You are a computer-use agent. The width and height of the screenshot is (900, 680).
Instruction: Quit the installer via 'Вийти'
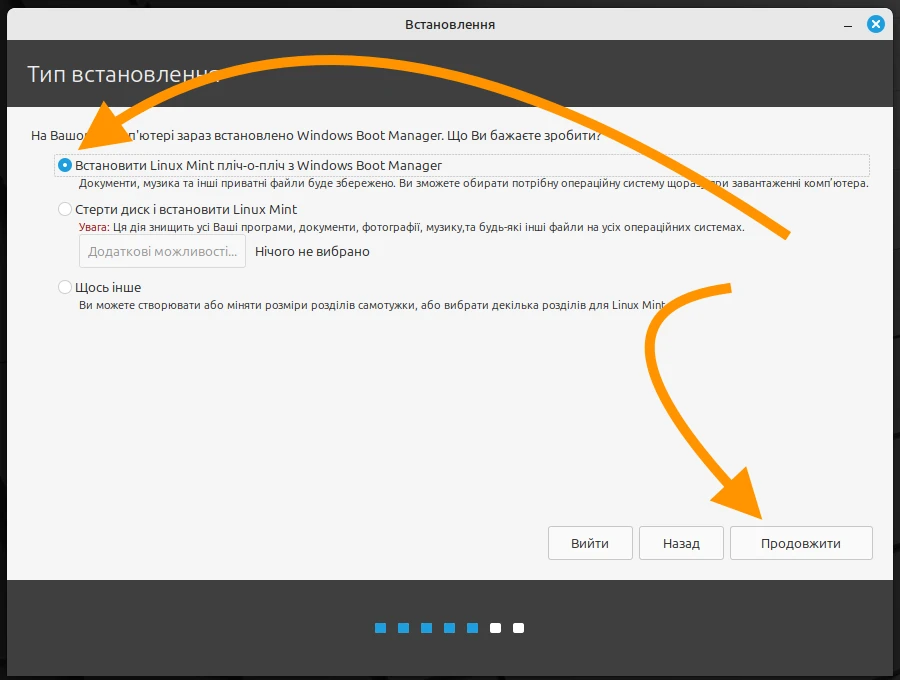pyautogui.click(x=590, y=543)
